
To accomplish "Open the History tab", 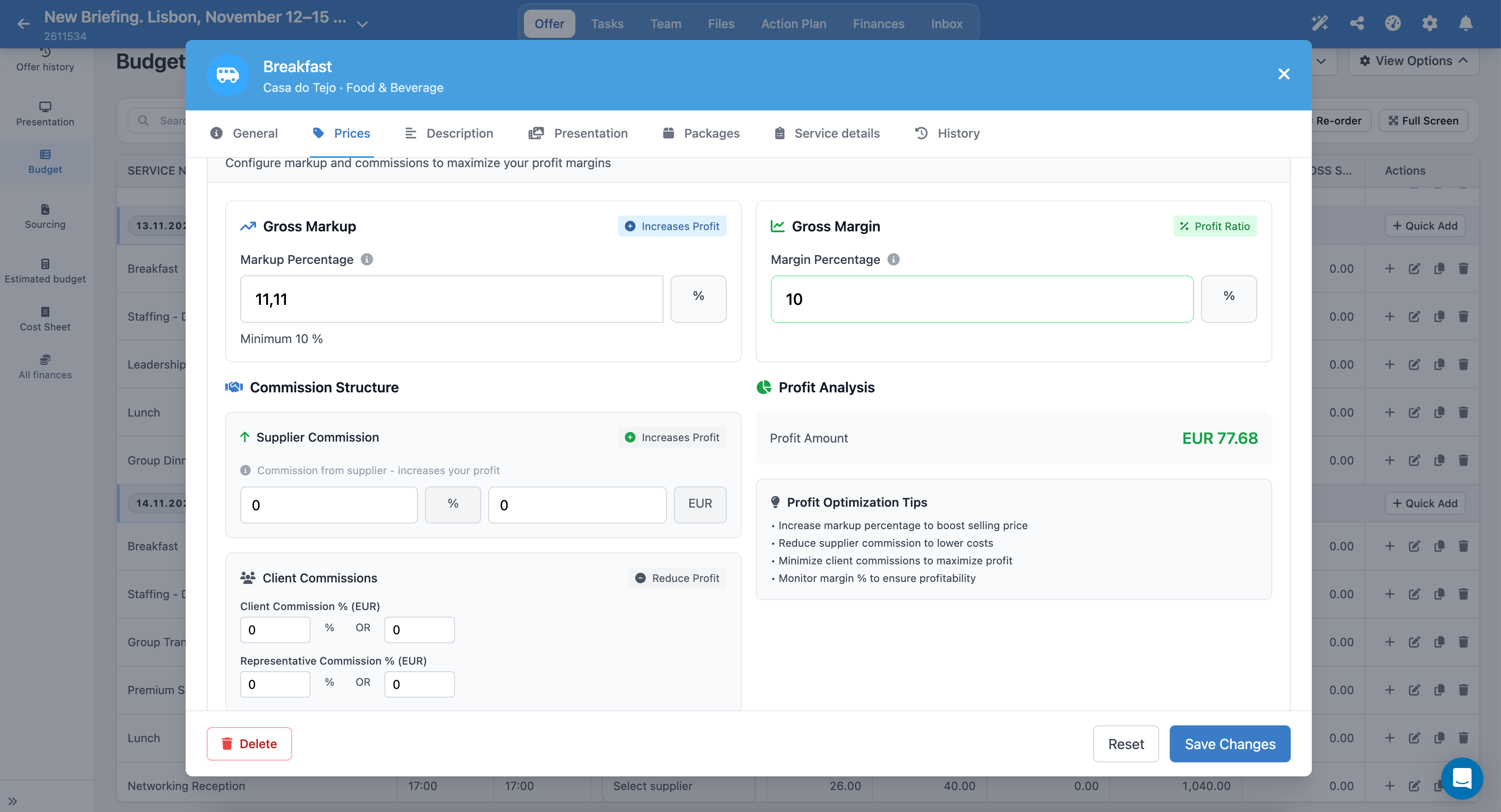I will (947, 133).
